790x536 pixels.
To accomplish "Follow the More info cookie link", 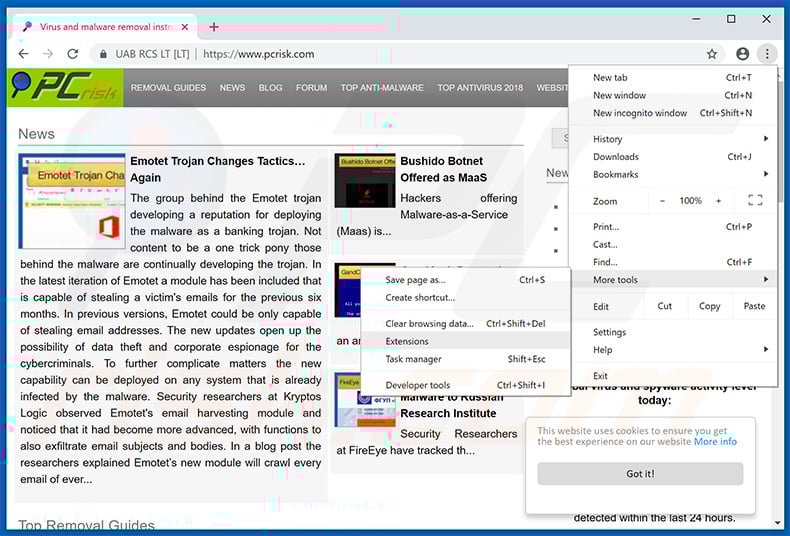I will click(x=715, y=441).
